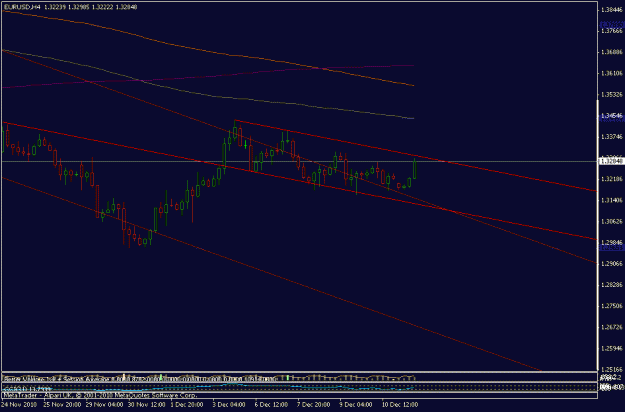Pick the 1.33746 price axis label
The height and width of the screenshot is (412, 625).
coord(611,137)
